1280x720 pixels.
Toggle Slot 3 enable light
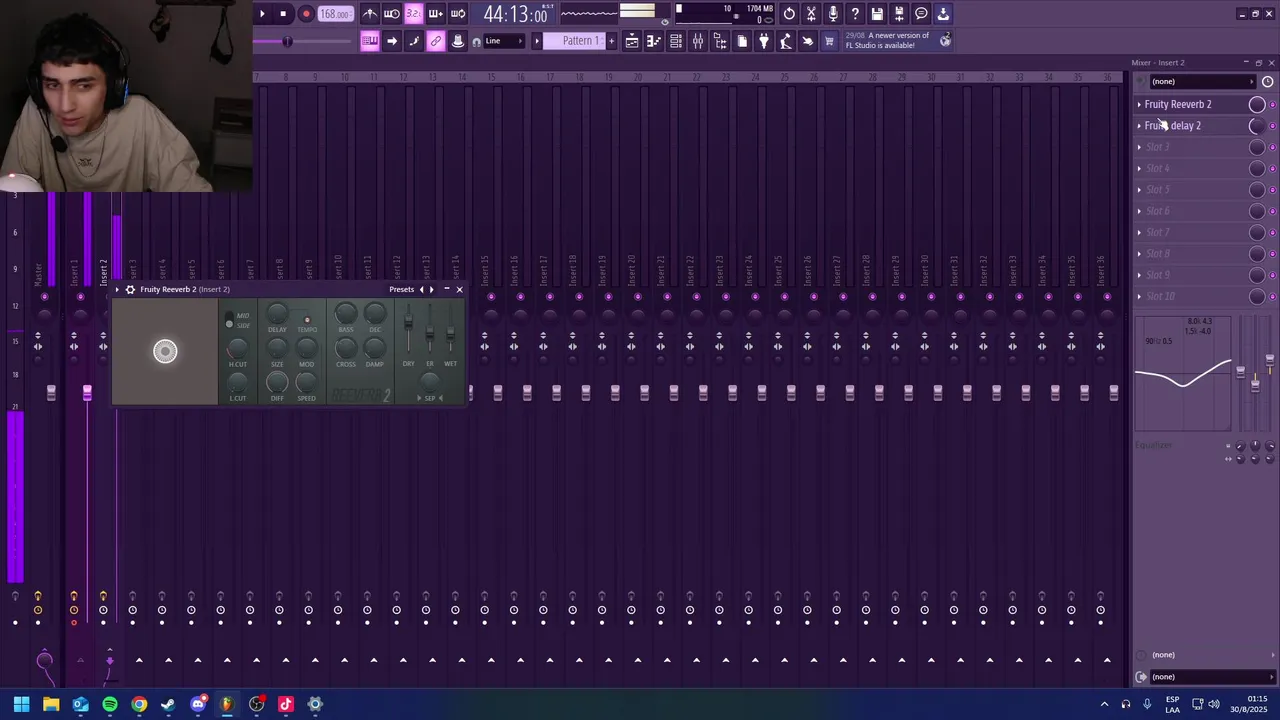point(1272,147)
